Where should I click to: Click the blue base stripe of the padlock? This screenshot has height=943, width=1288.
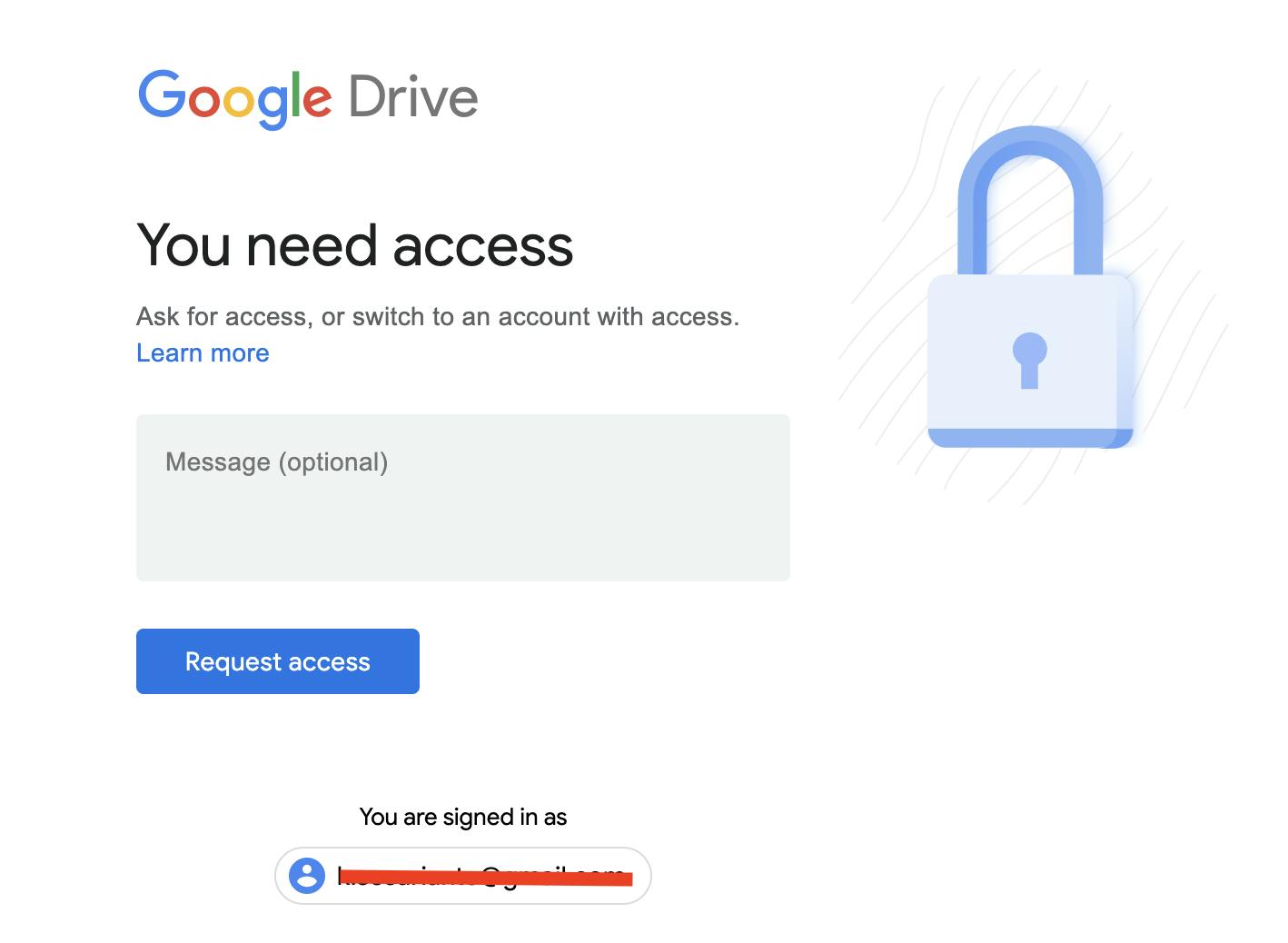tap(1030, 438)
